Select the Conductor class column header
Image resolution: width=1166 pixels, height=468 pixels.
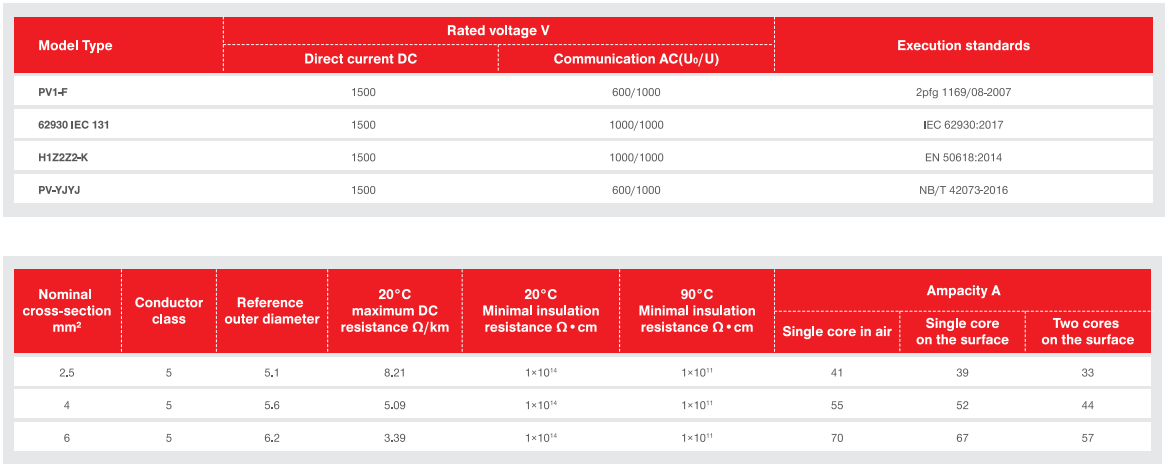coord(169,310)
